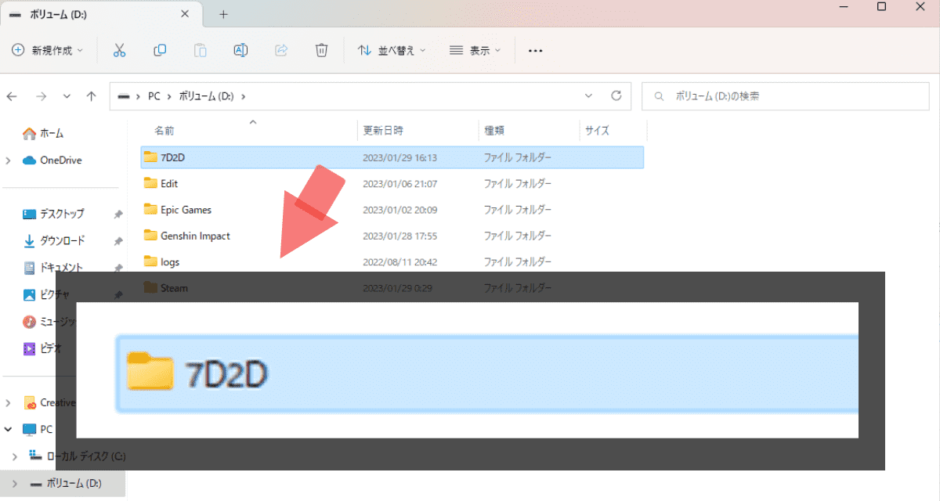Click the Rename icon in toolbar
The height and width of the screenshot is (501, 940).
(240, 50)
